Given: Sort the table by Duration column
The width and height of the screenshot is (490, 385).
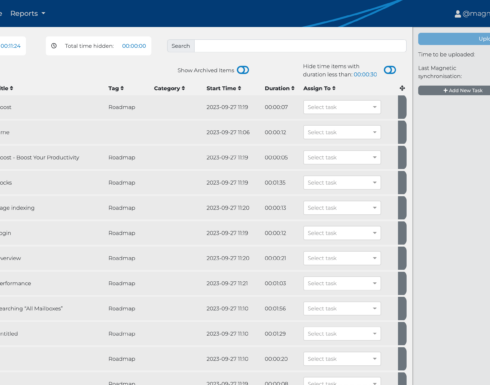Looking at the screenshot, I should tap(279, 88).
